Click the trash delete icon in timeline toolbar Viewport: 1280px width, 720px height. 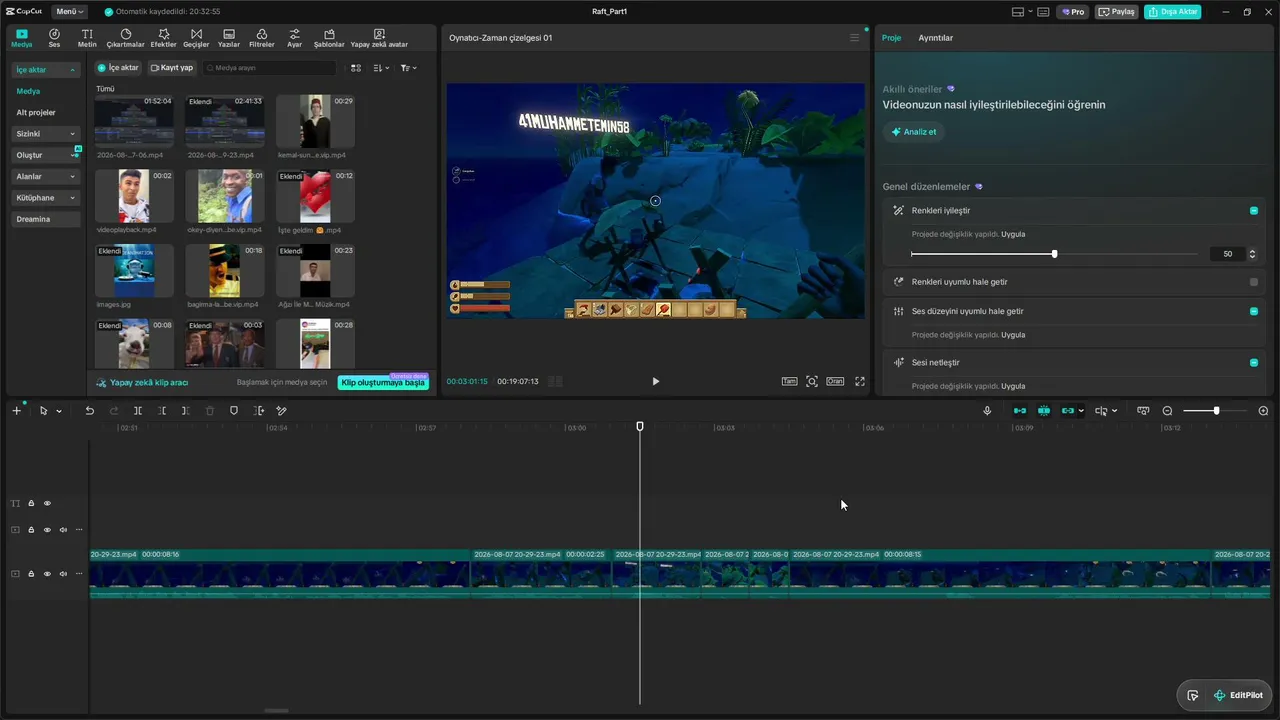pos(210,411)
